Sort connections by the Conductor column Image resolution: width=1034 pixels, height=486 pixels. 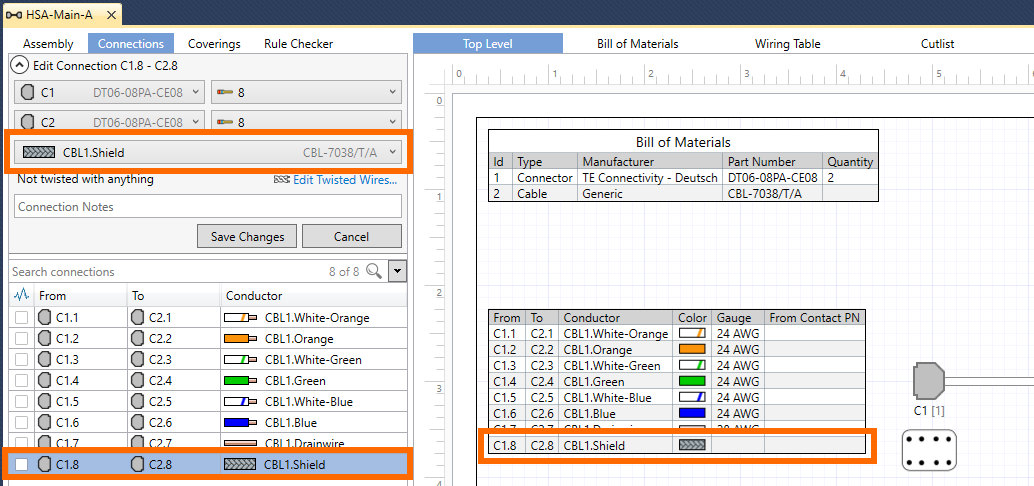pyautogui.click(x=314, y=295)
